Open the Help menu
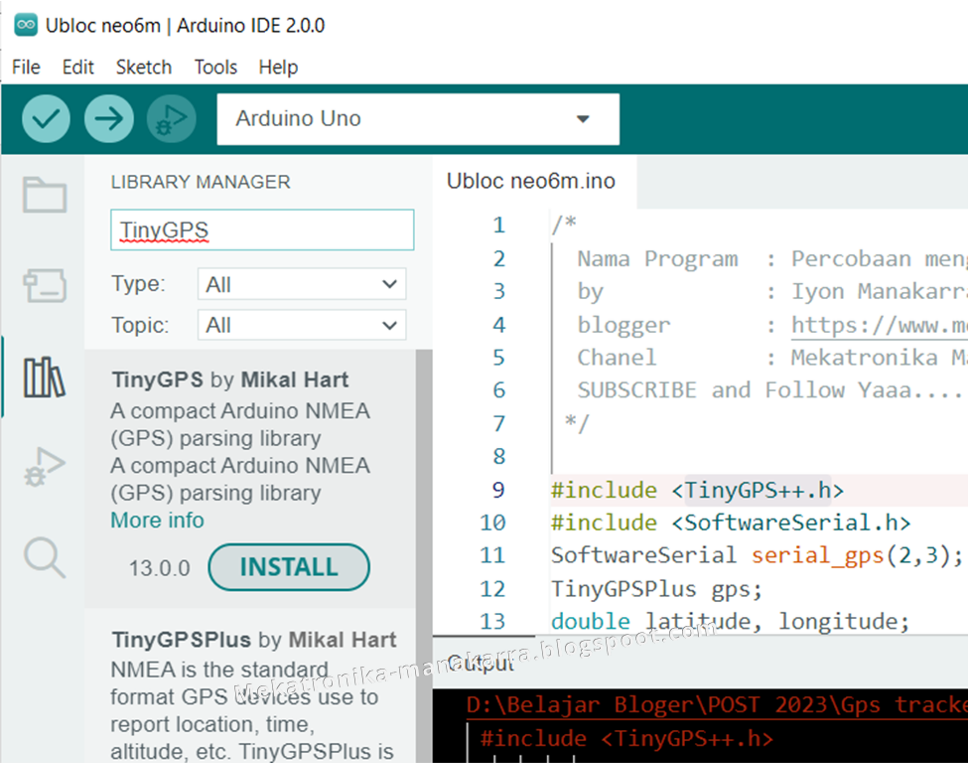968x763 pixels. coord(278,67)
